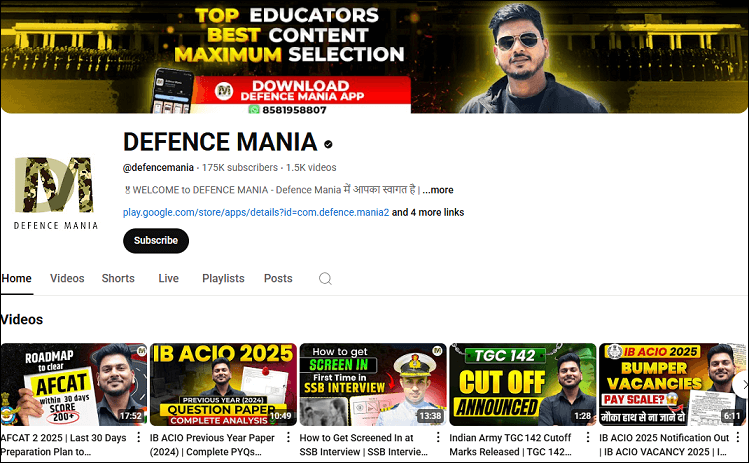The width and height of the screenshot is (749, 463).
Task: Play the TGC 142 Cut Off Announced thumbnail
Action: (523, 384)
